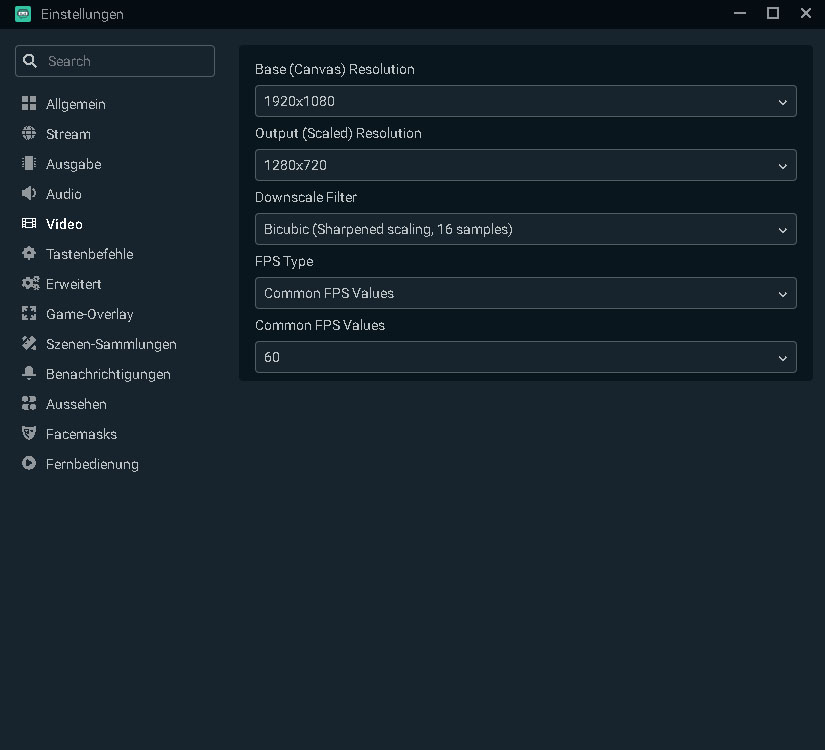Open the Base (Canvas) Resolution dropdown
The height and width of the screenshot is (750, 825).
point(525,101)
